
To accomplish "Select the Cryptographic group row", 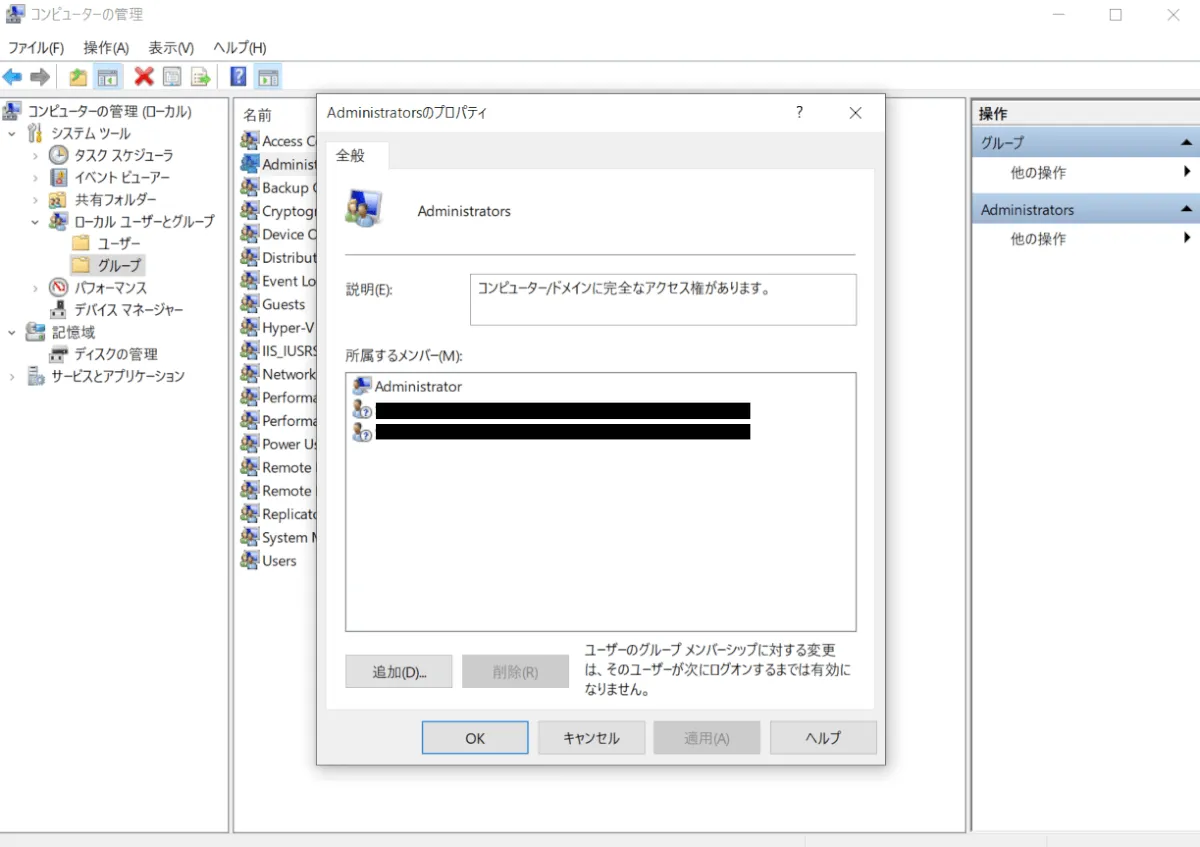I will pos(278,211).
